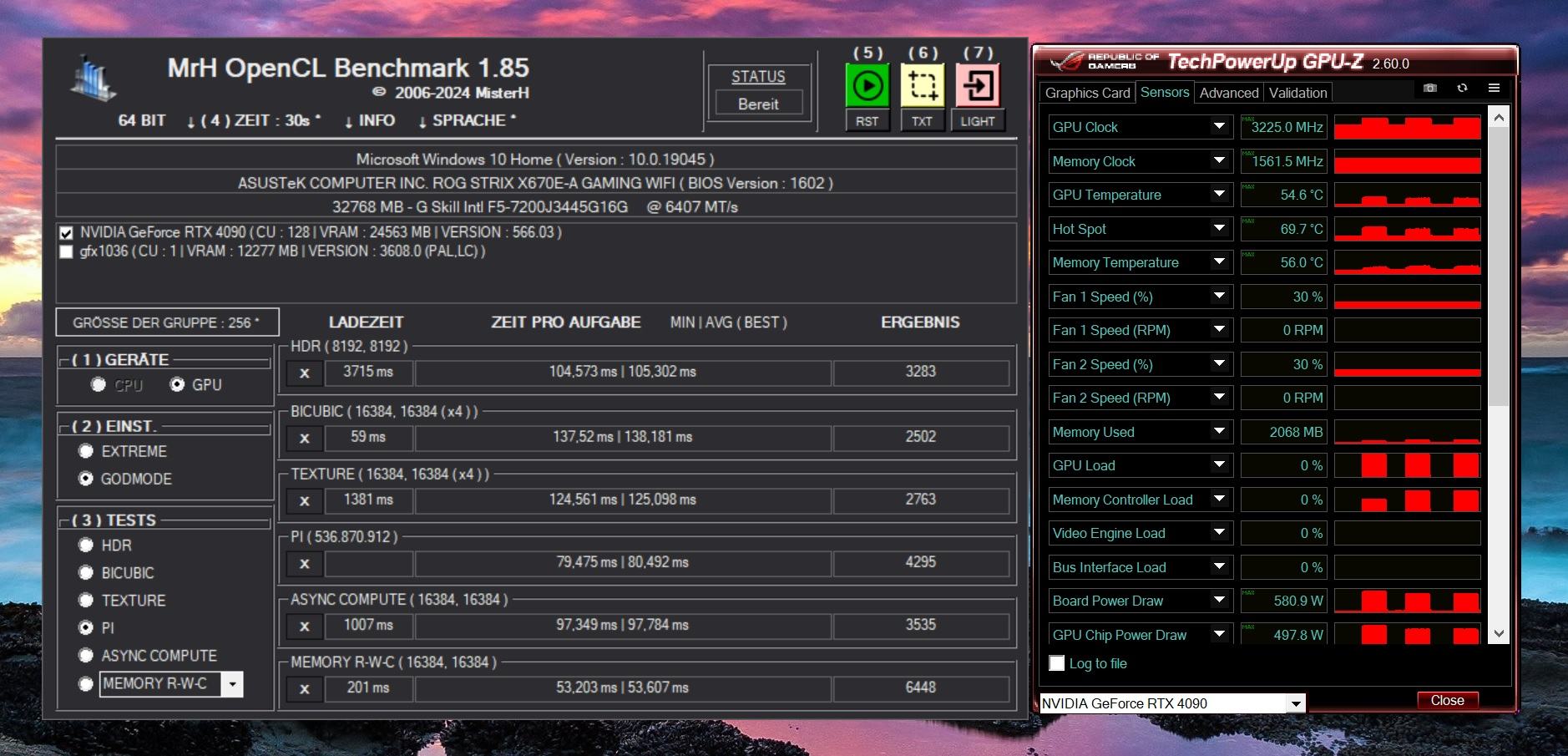Click PI result value 4295
Image resolution: width=1568 pixels, height=756 pixels.
(x=921, y=563)
